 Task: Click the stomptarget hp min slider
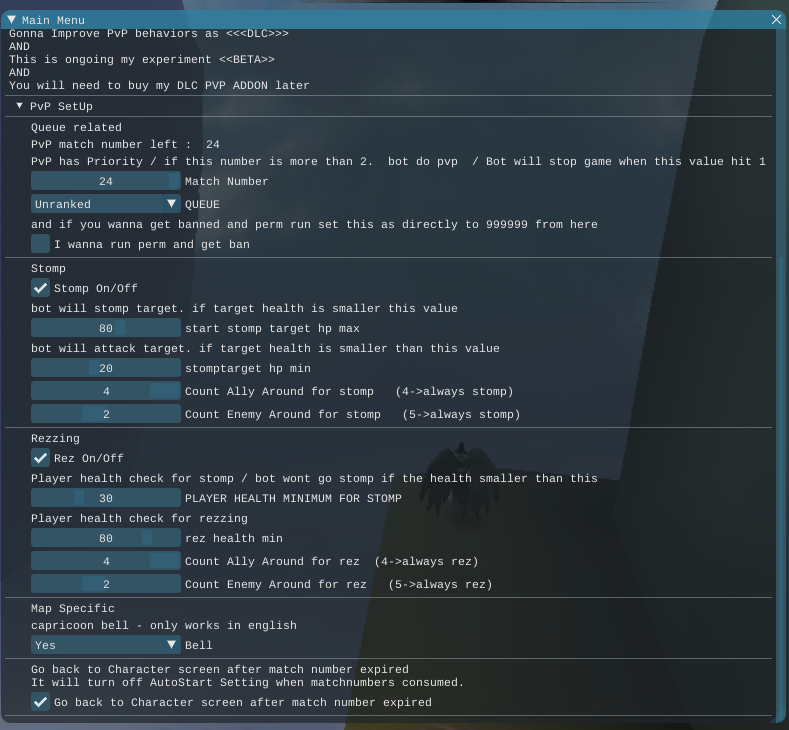pos(106,368)
